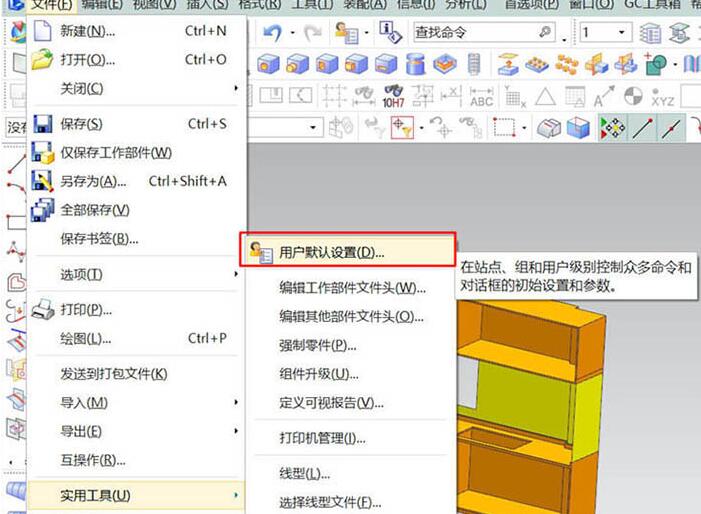701x514 pixels.
Task: Click the Redo arrow icon in toolbar
Action: coord(313,33)
